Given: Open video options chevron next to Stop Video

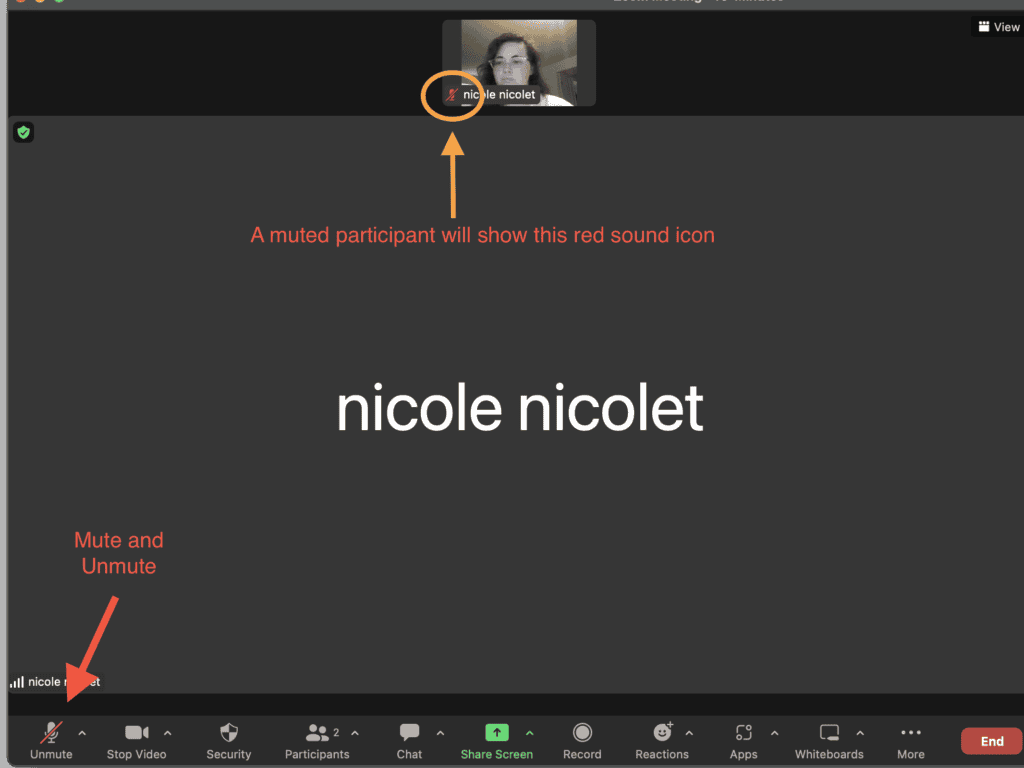Looking at the screenshot, I should coord(167,731).
